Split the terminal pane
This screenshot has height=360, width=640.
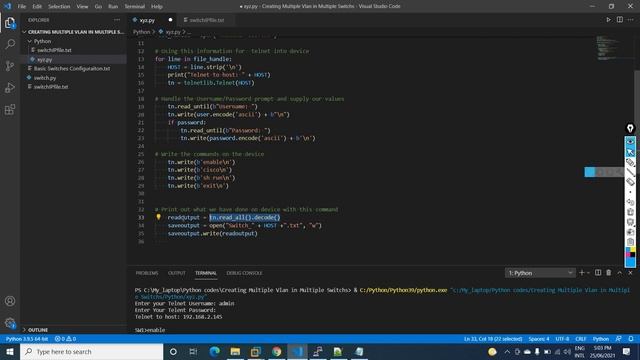coord(598,273)
